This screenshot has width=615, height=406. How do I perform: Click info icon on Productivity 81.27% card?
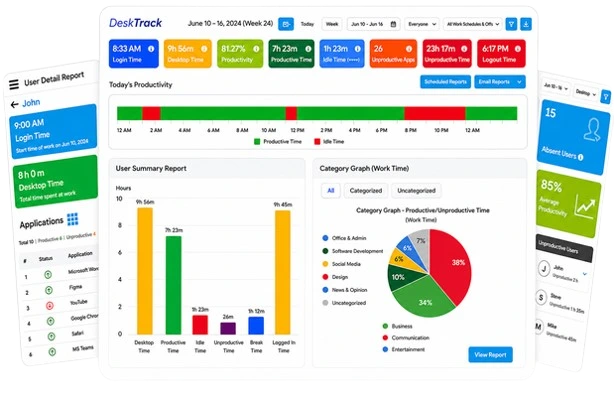[256, 49]
